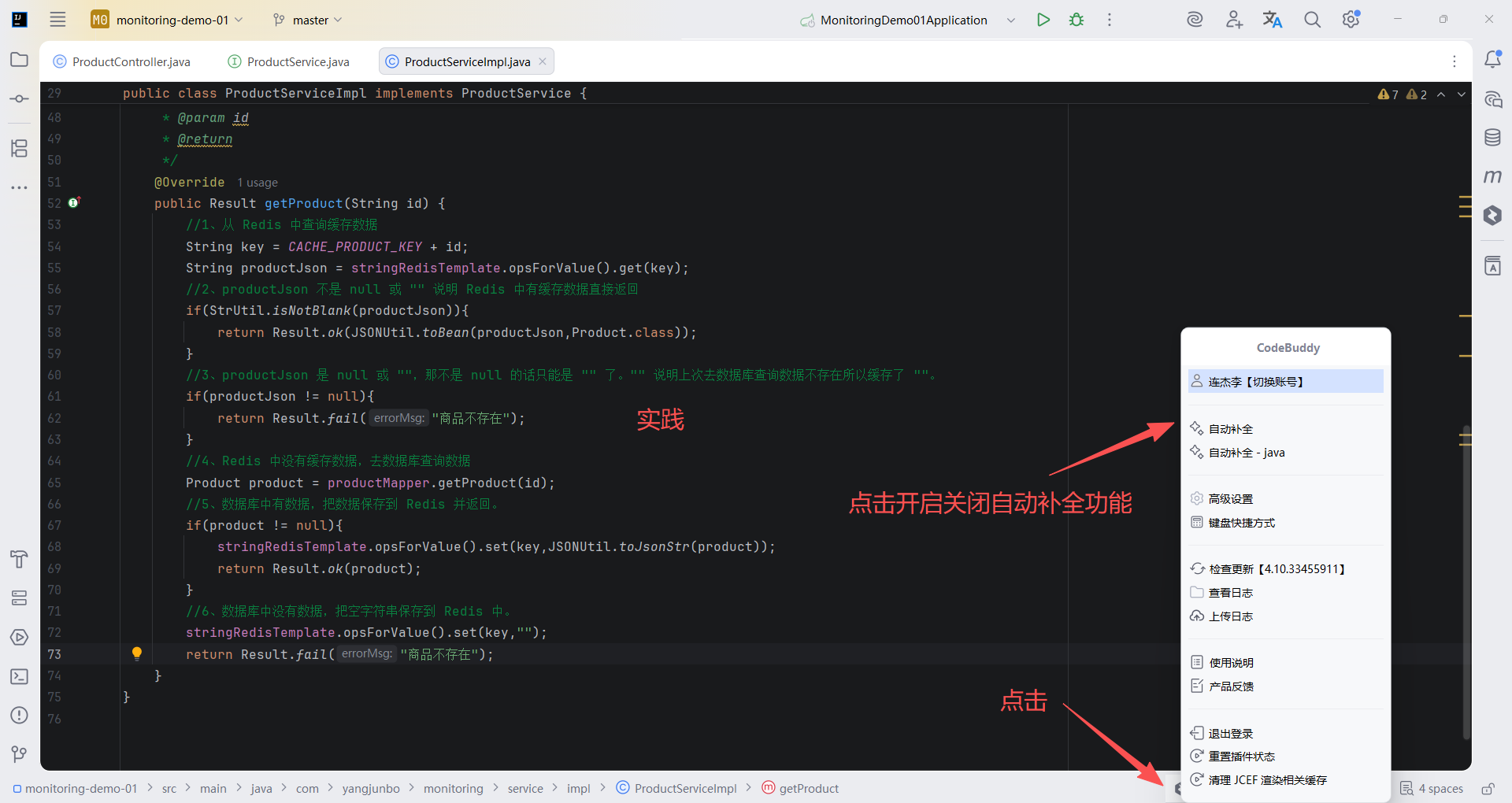Viewport: 1512px width, 803px height.
Task: Click ProductServiceImpl breadcrumb
Action: click(676, 789)
